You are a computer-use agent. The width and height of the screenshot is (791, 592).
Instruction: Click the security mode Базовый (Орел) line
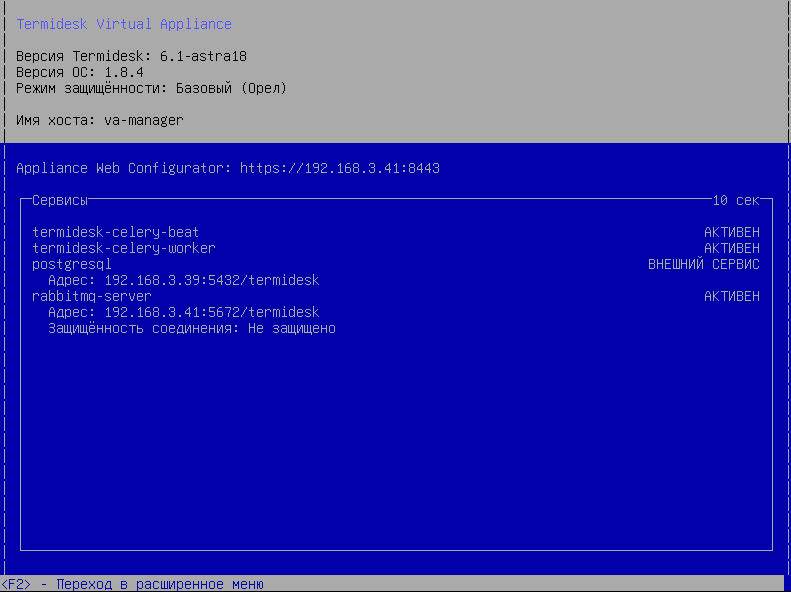(x=151, y=88)
